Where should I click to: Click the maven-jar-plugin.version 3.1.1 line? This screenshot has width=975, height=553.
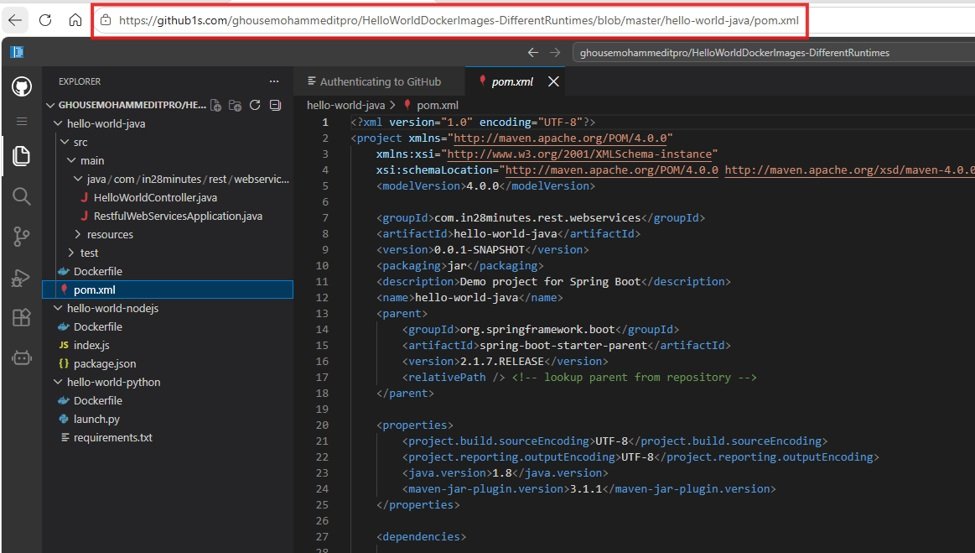(589, 489)
